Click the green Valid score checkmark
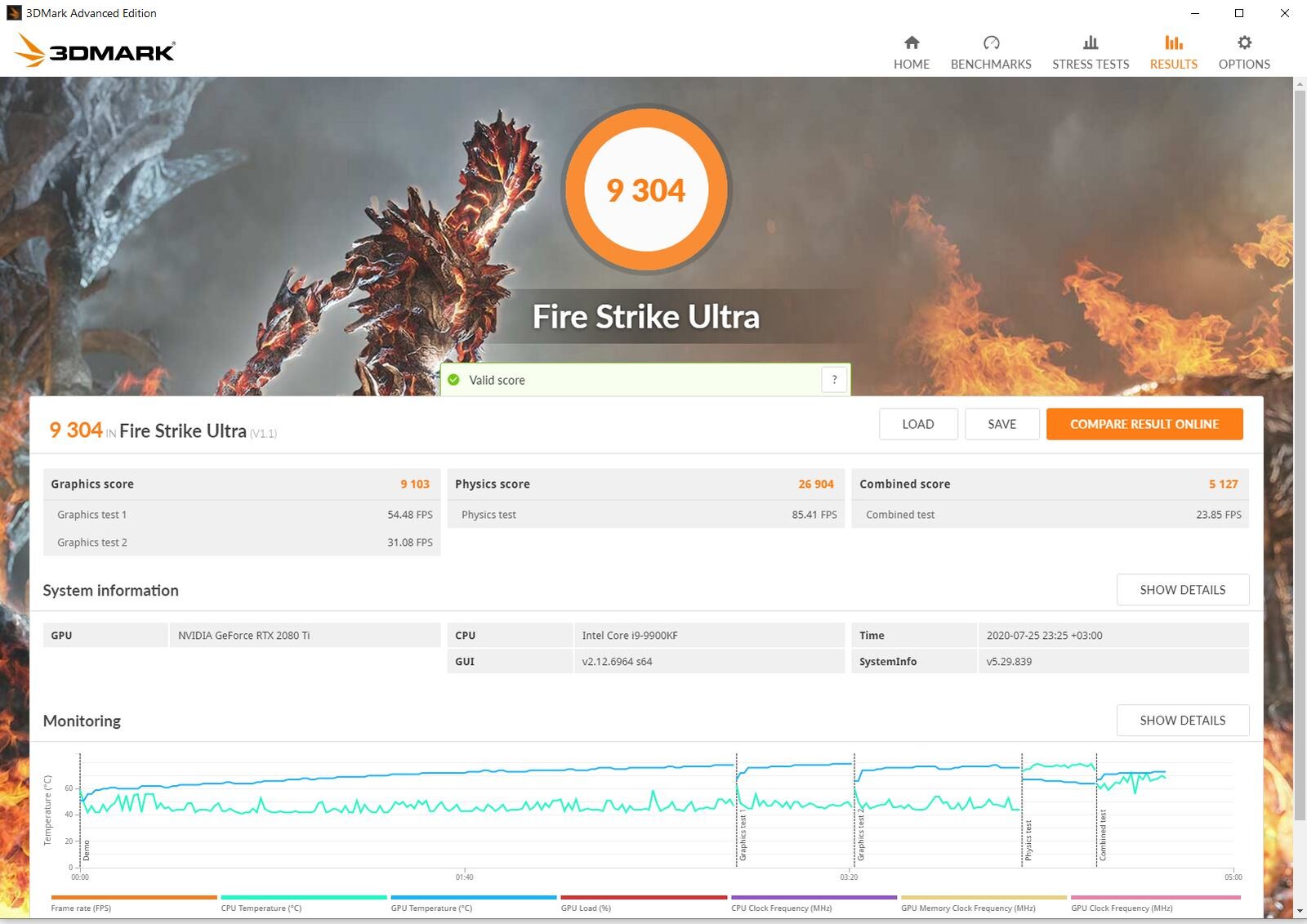Image resolution: width=1307 pixels, height=924 pixels. (x=453, y=380)
